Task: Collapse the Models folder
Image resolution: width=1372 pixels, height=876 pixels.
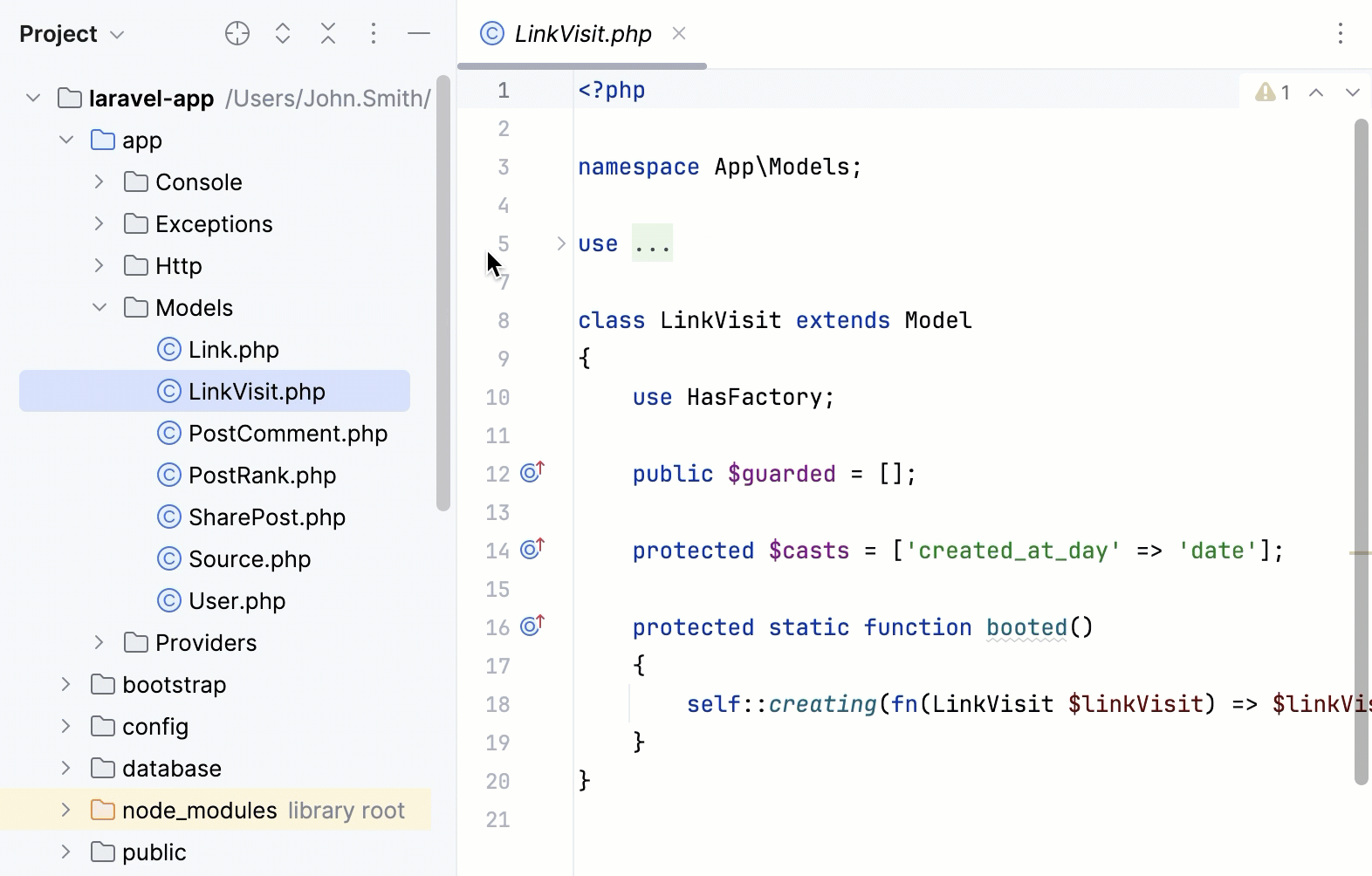Action: [x=99, y=308]
